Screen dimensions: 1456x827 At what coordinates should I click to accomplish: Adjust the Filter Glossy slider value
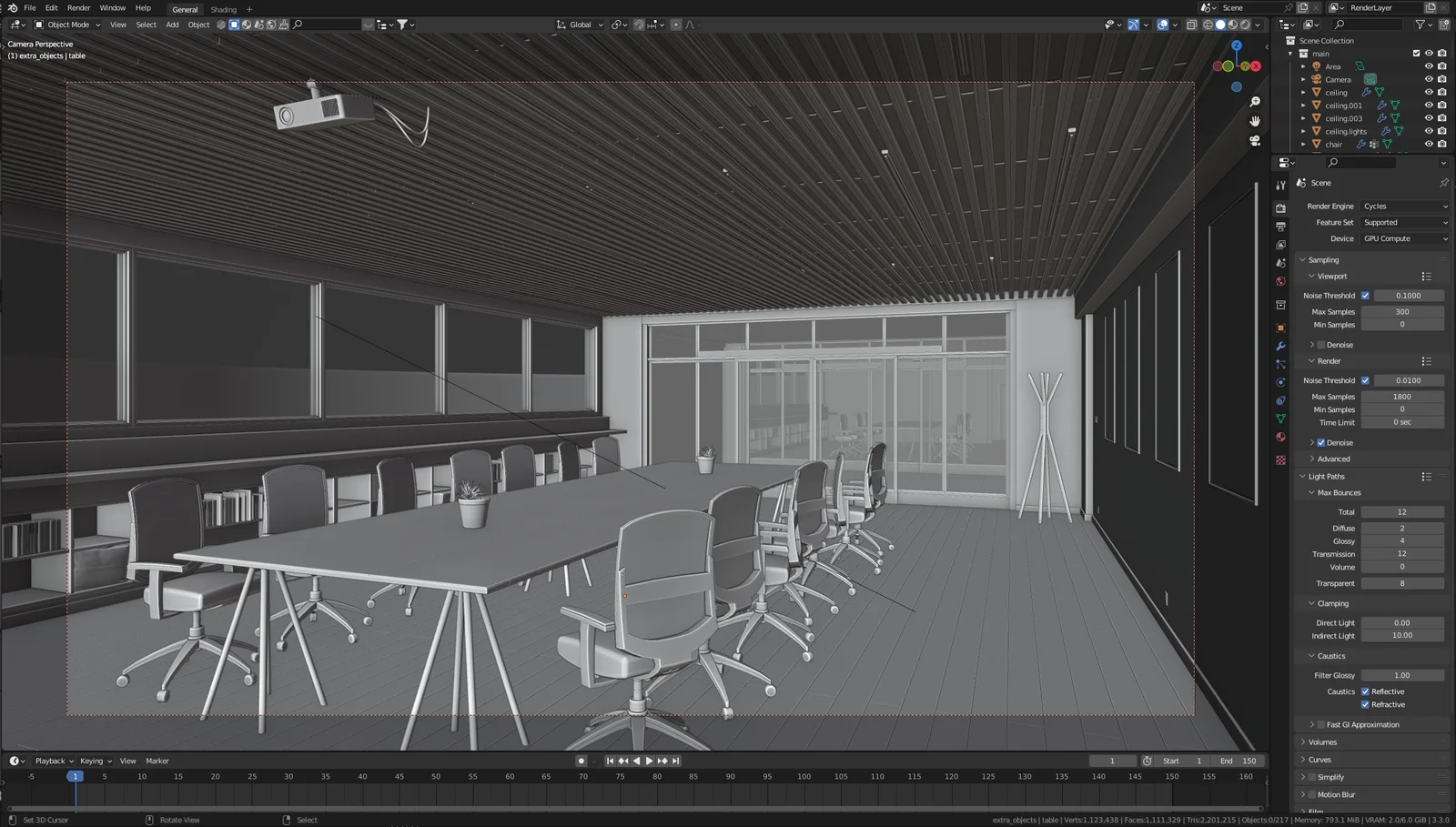[1402, 675]
